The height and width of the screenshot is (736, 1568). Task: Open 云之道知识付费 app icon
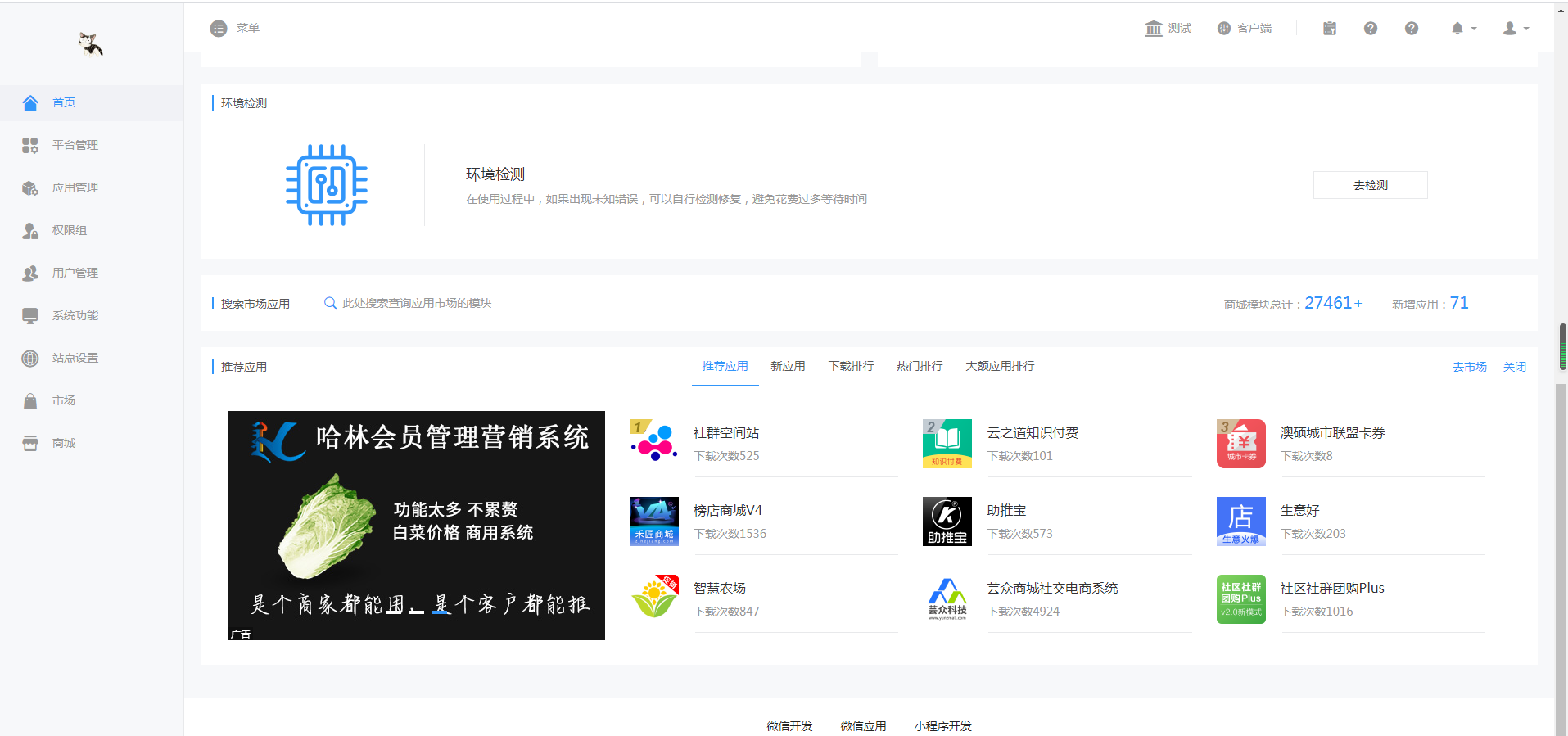947,444
